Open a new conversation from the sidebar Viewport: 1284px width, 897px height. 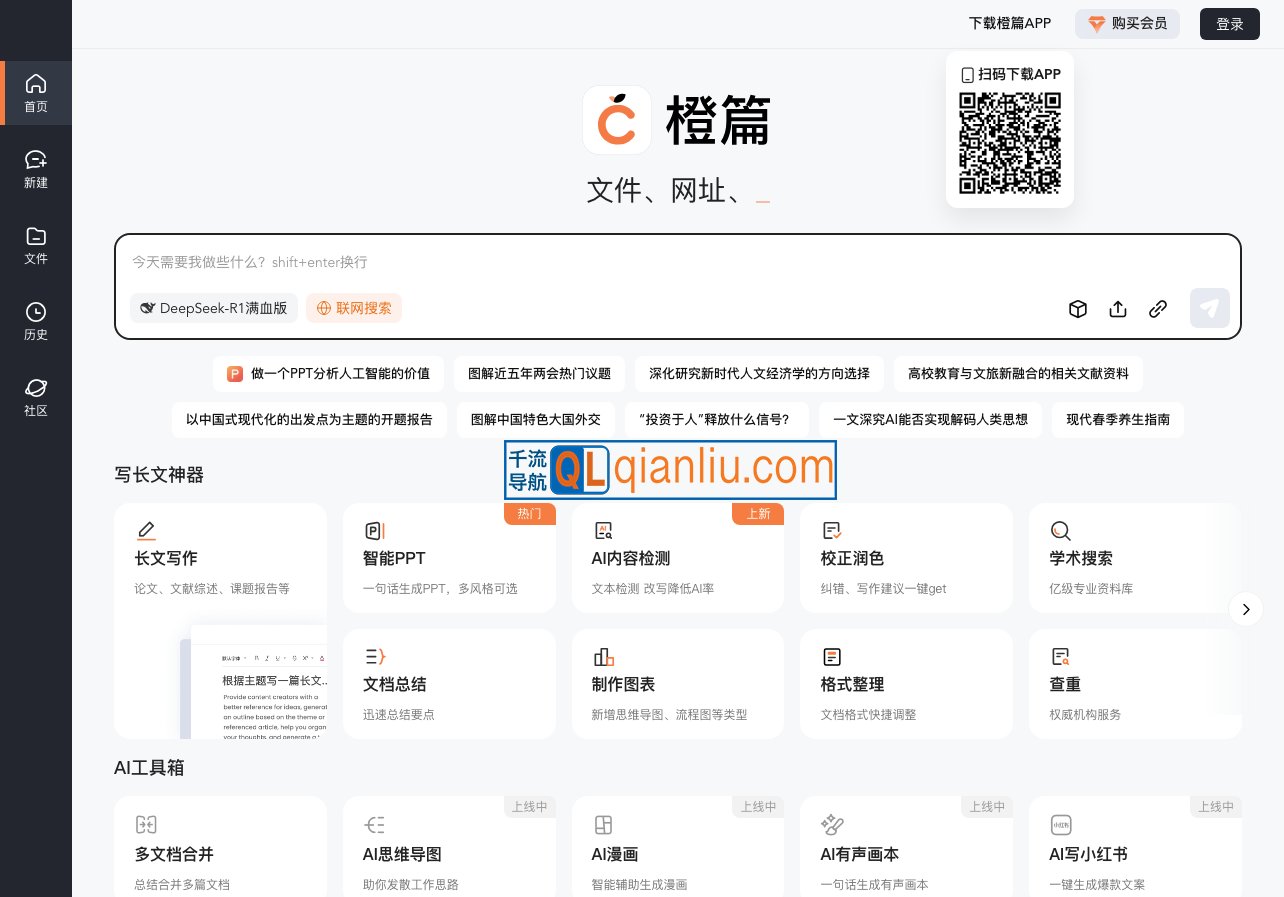click(x=36, y=168)
